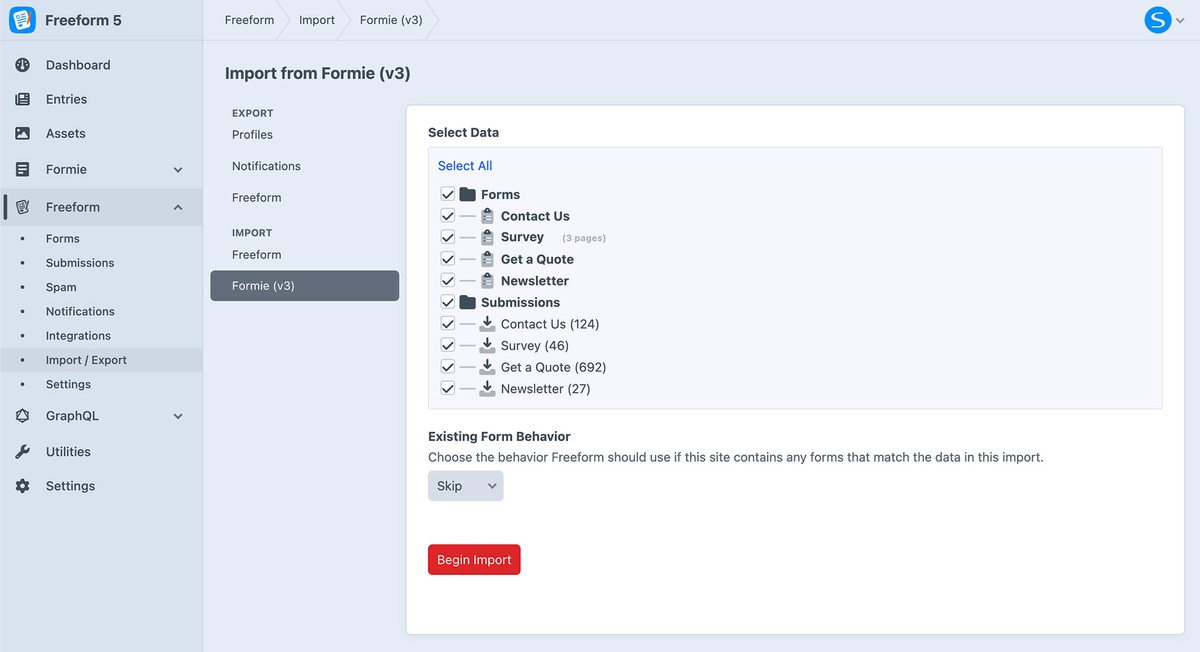Open Spam in the Freeform submenu

pos(61,287)
